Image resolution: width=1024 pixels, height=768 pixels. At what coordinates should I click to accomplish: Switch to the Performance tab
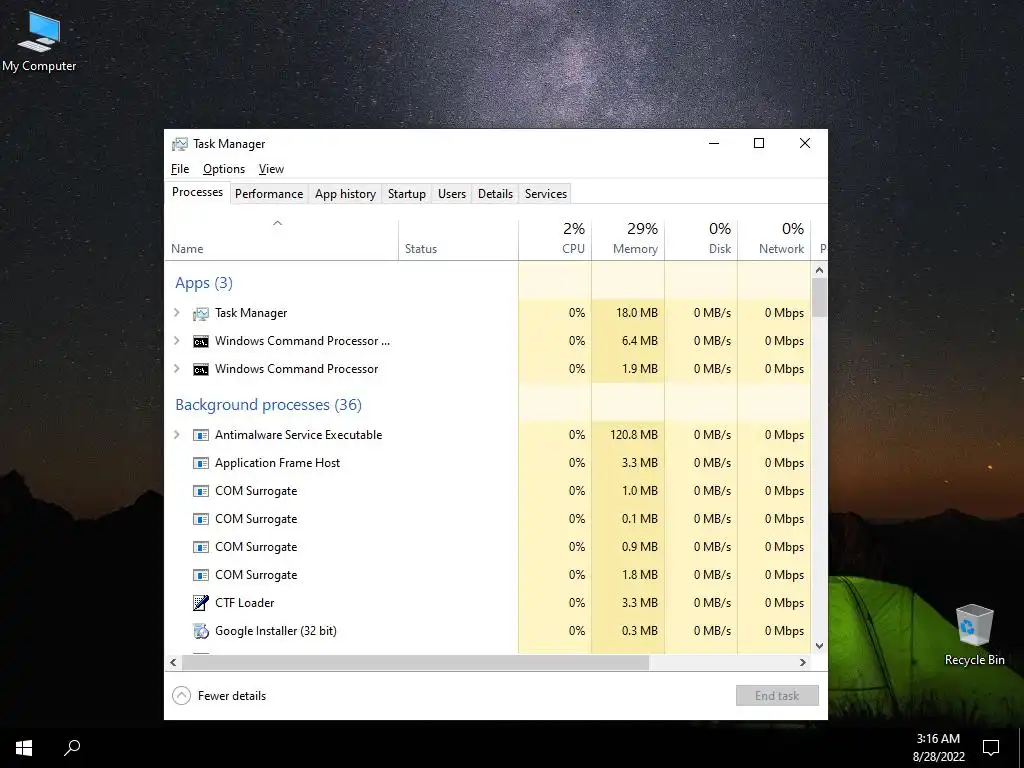269,194
